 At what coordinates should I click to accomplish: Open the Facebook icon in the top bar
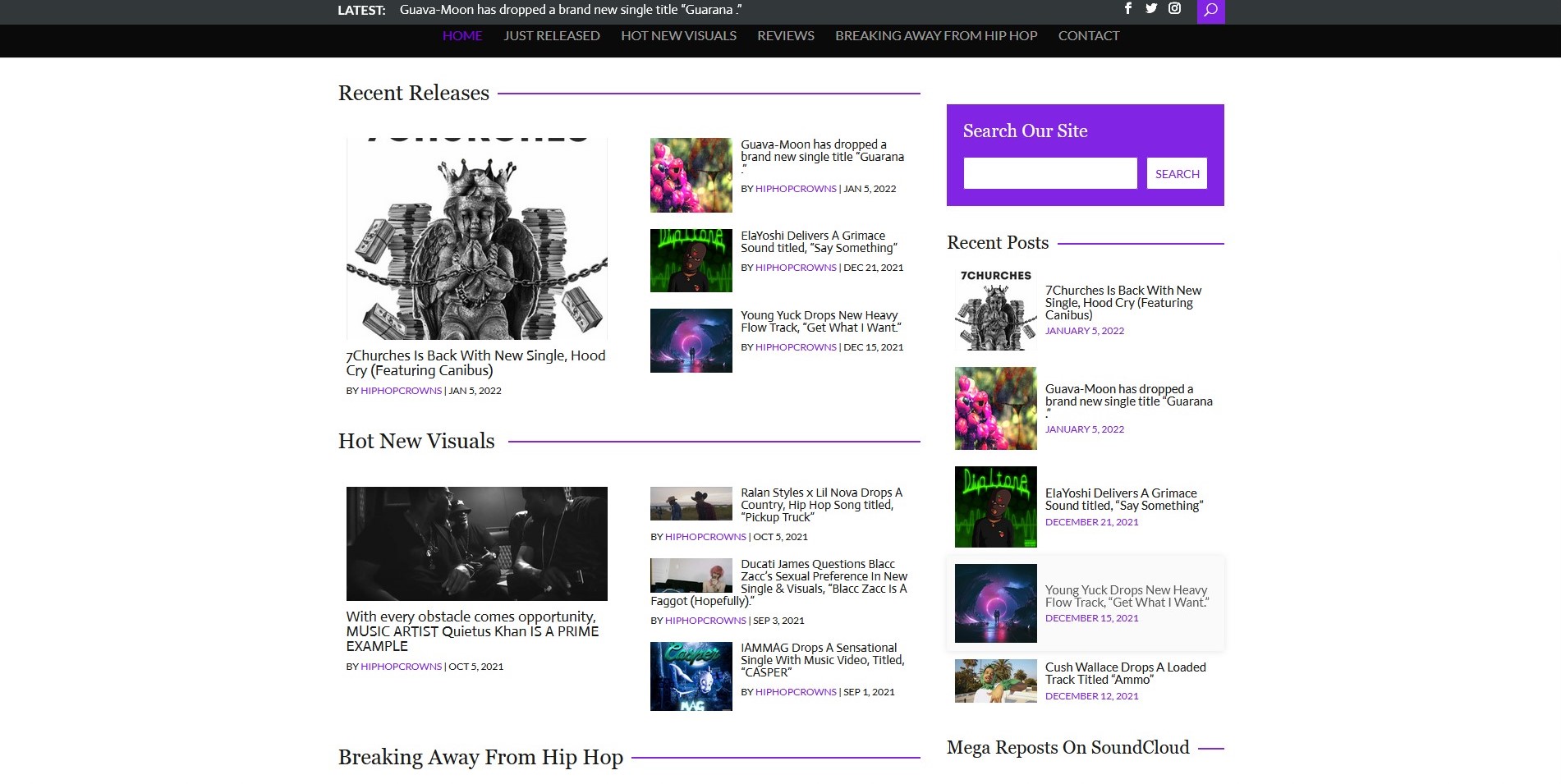click(x=1128, y=9)
